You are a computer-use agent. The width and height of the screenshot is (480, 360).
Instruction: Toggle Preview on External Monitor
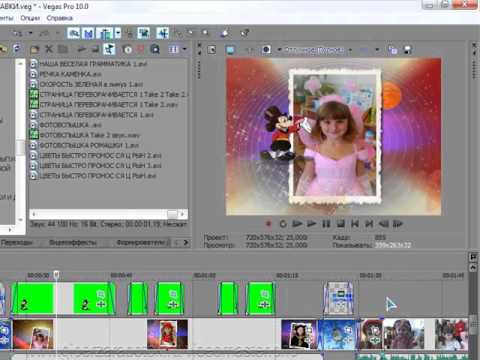coord(230,50)
